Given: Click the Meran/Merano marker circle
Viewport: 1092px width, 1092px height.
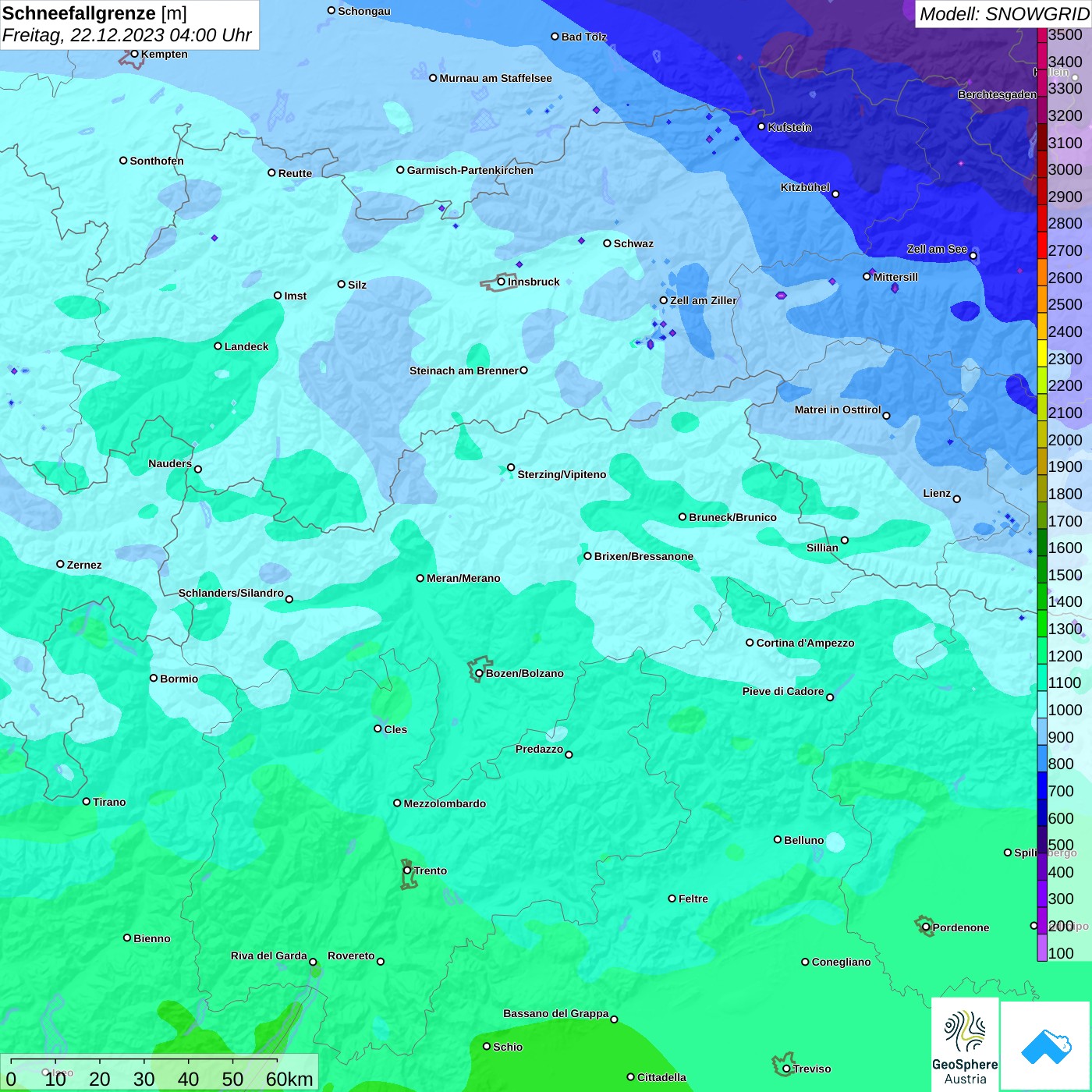Looking at the screenshot, I should pos(420,578).
